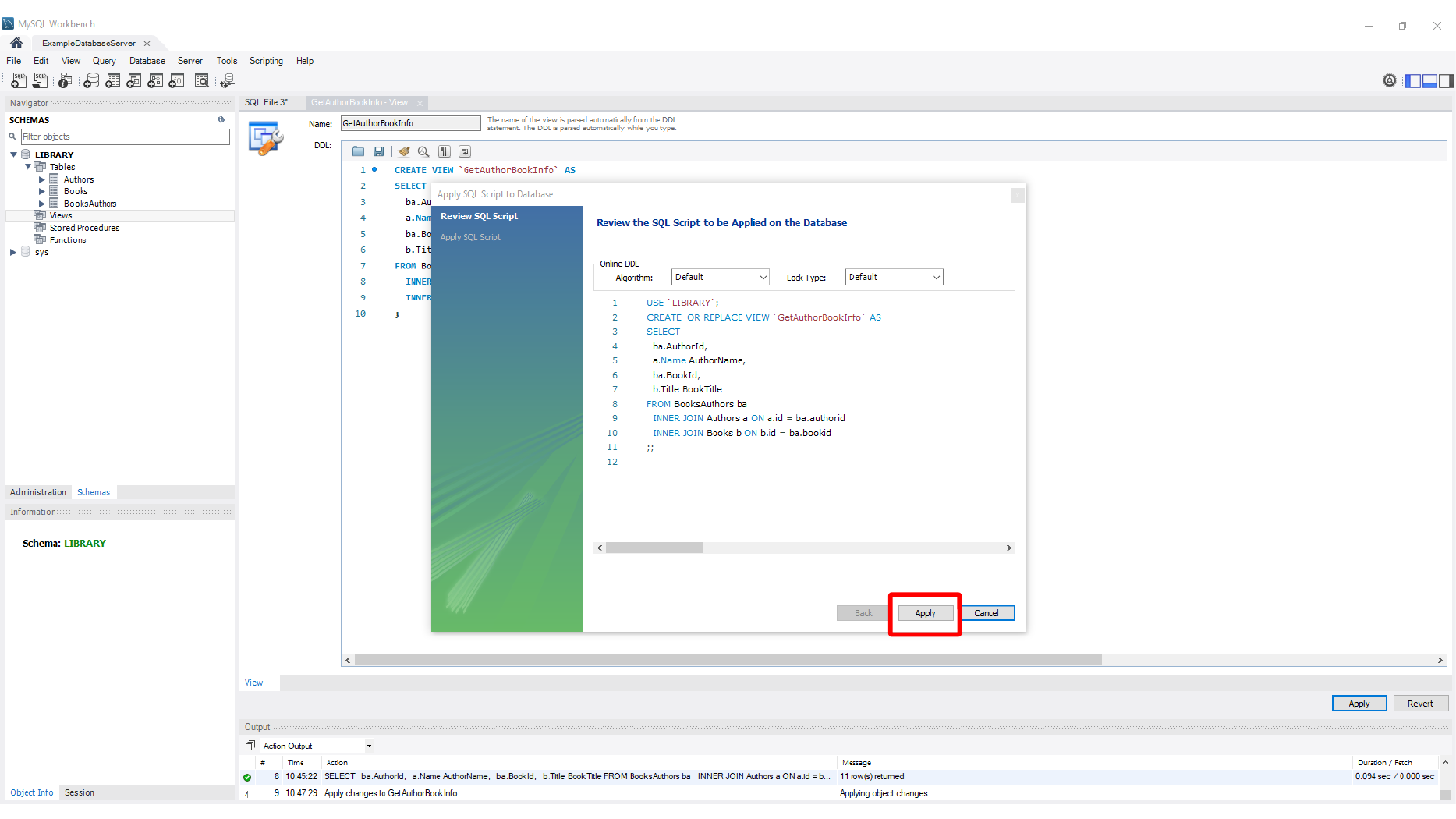Collapse the LIBRARY schema

(13, 154)
